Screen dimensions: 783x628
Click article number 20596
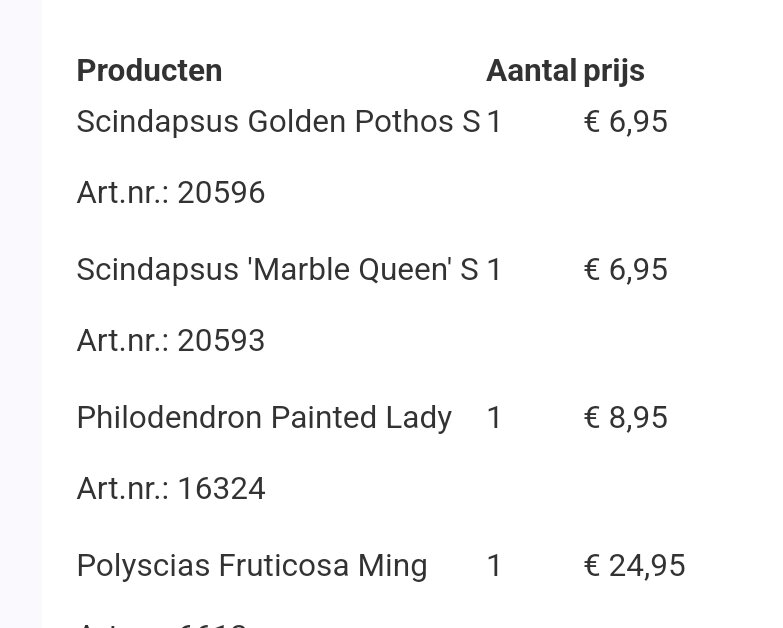[171, 193]
